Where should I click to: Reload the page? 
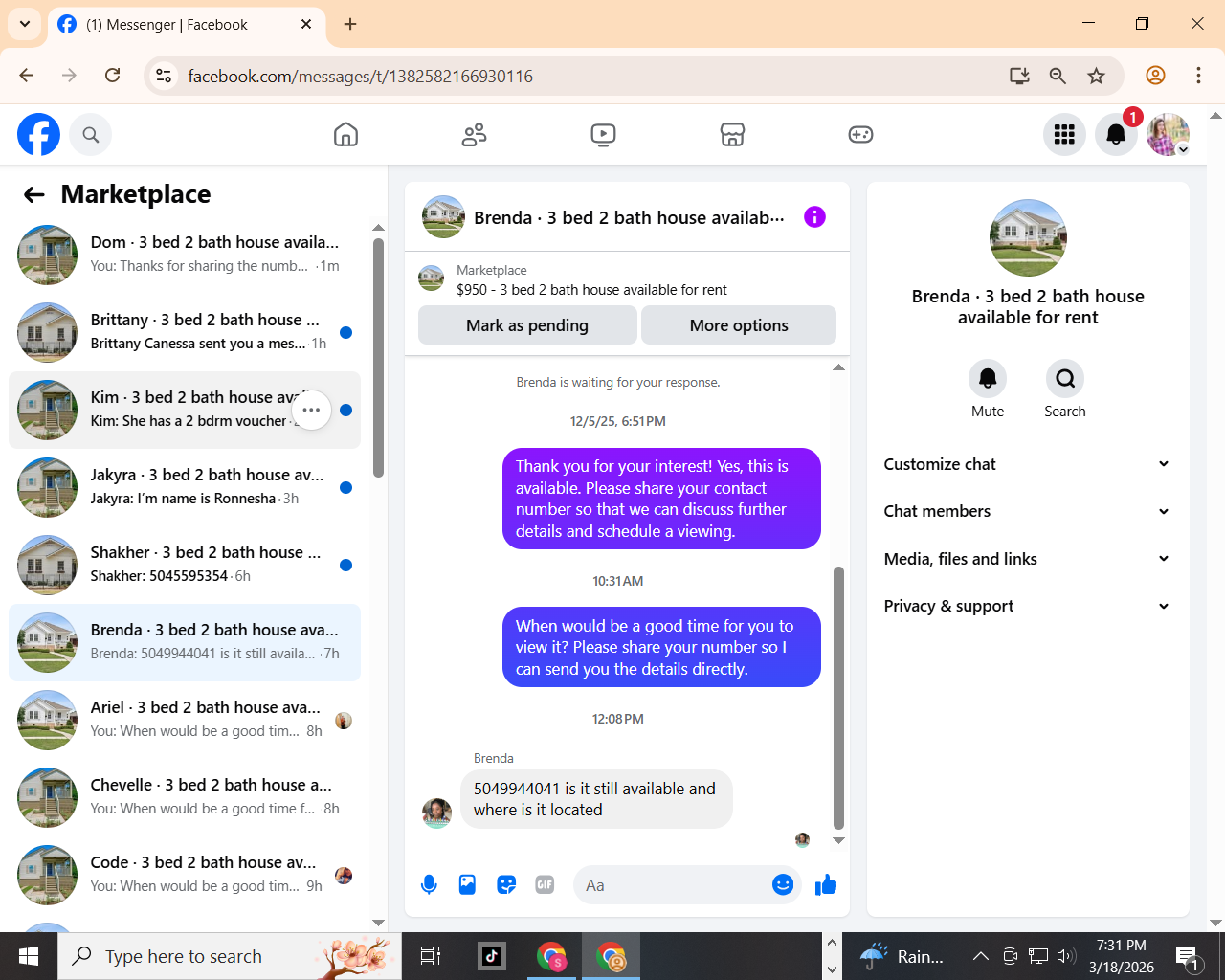click(x=112, y=76)
